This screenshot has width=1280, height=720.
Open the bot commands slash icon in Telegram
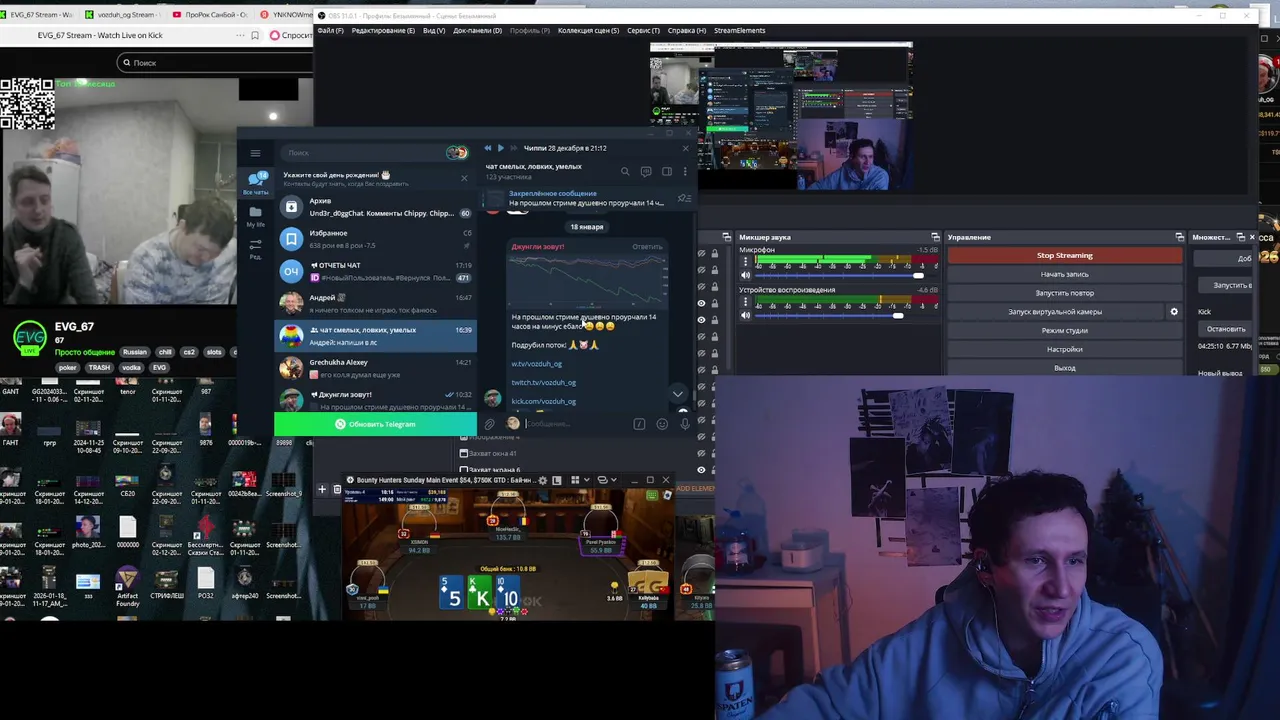point(639,424)
